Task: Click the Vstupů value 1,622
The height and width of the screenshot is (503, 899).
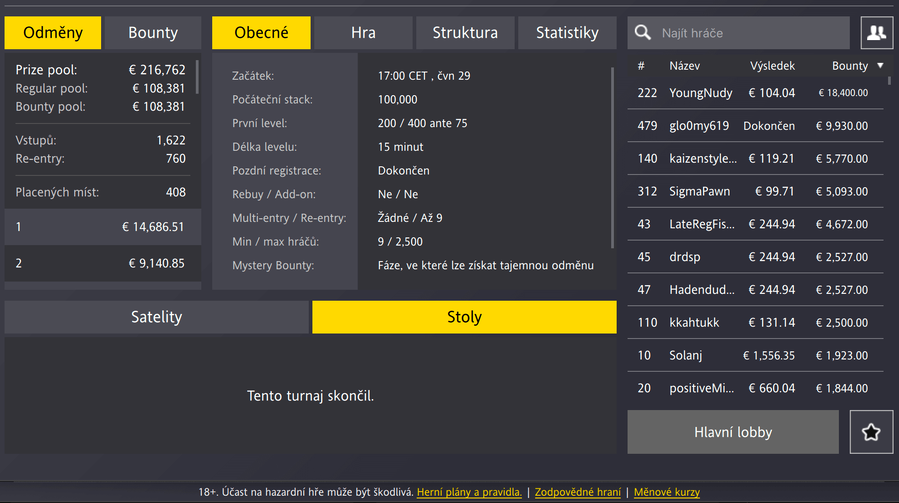Action: click(x=171, y=141)
